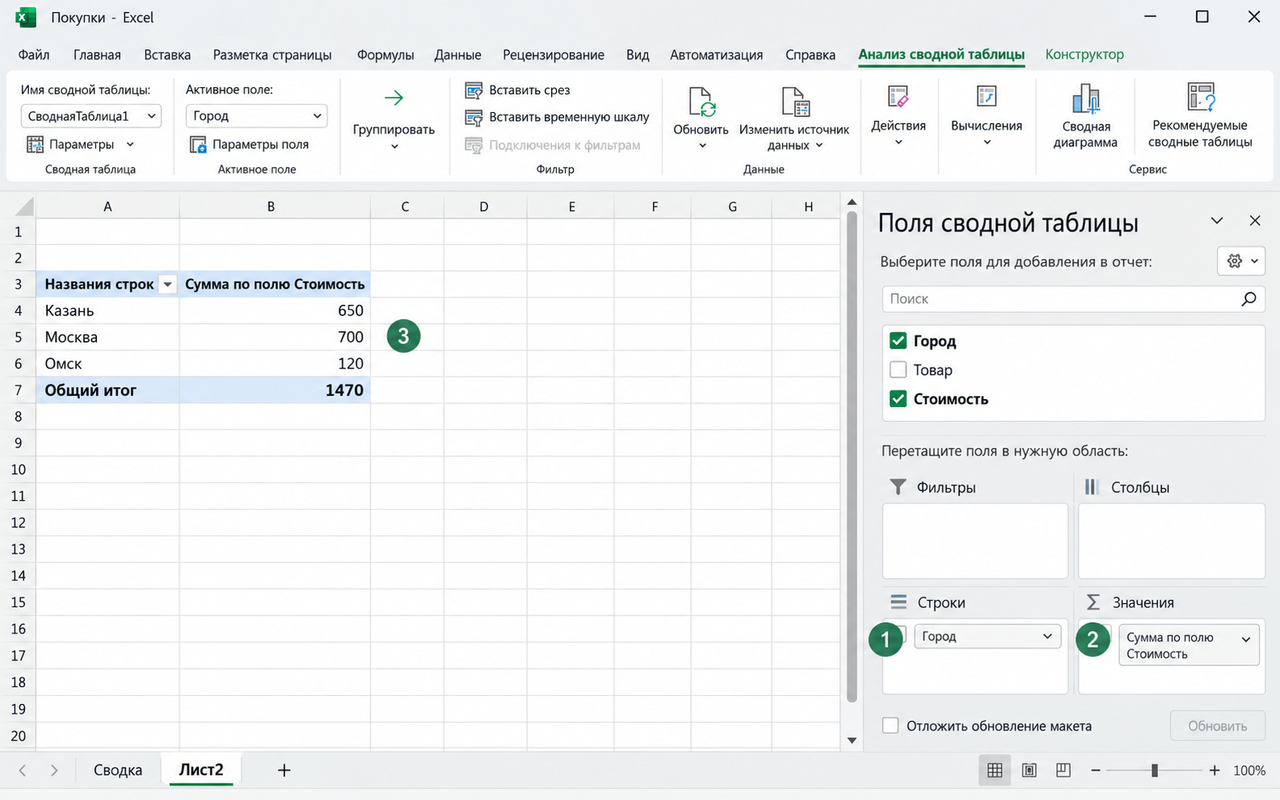Screen dimensions: 1280x800
Task: Open the Действия menu icon
Action: tap(898, 97)
